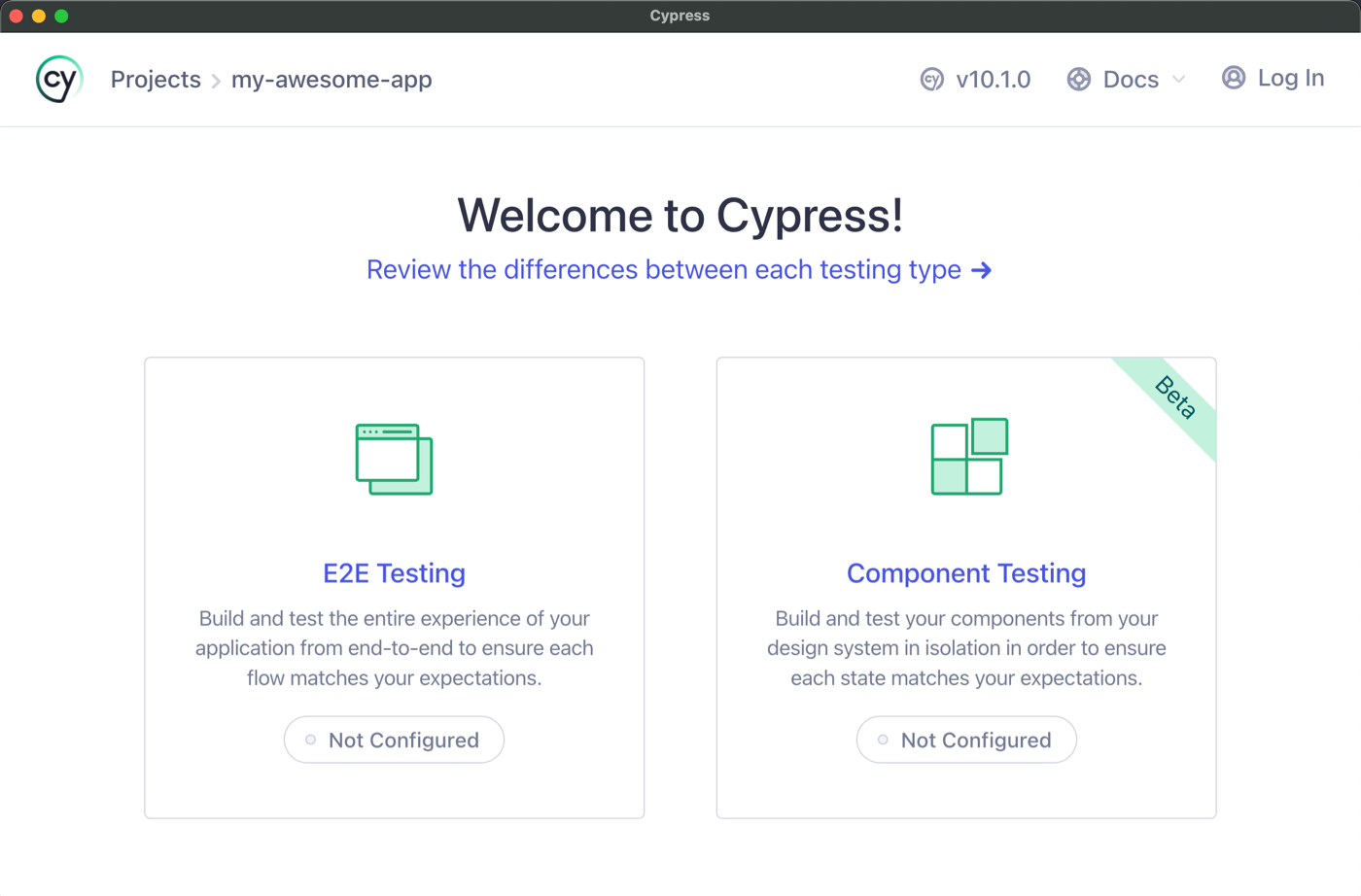Image resolution: width=1361 pixels, height=896 pixels.
Task: Open Docs via the book icon
Action: pos(1078,79)
